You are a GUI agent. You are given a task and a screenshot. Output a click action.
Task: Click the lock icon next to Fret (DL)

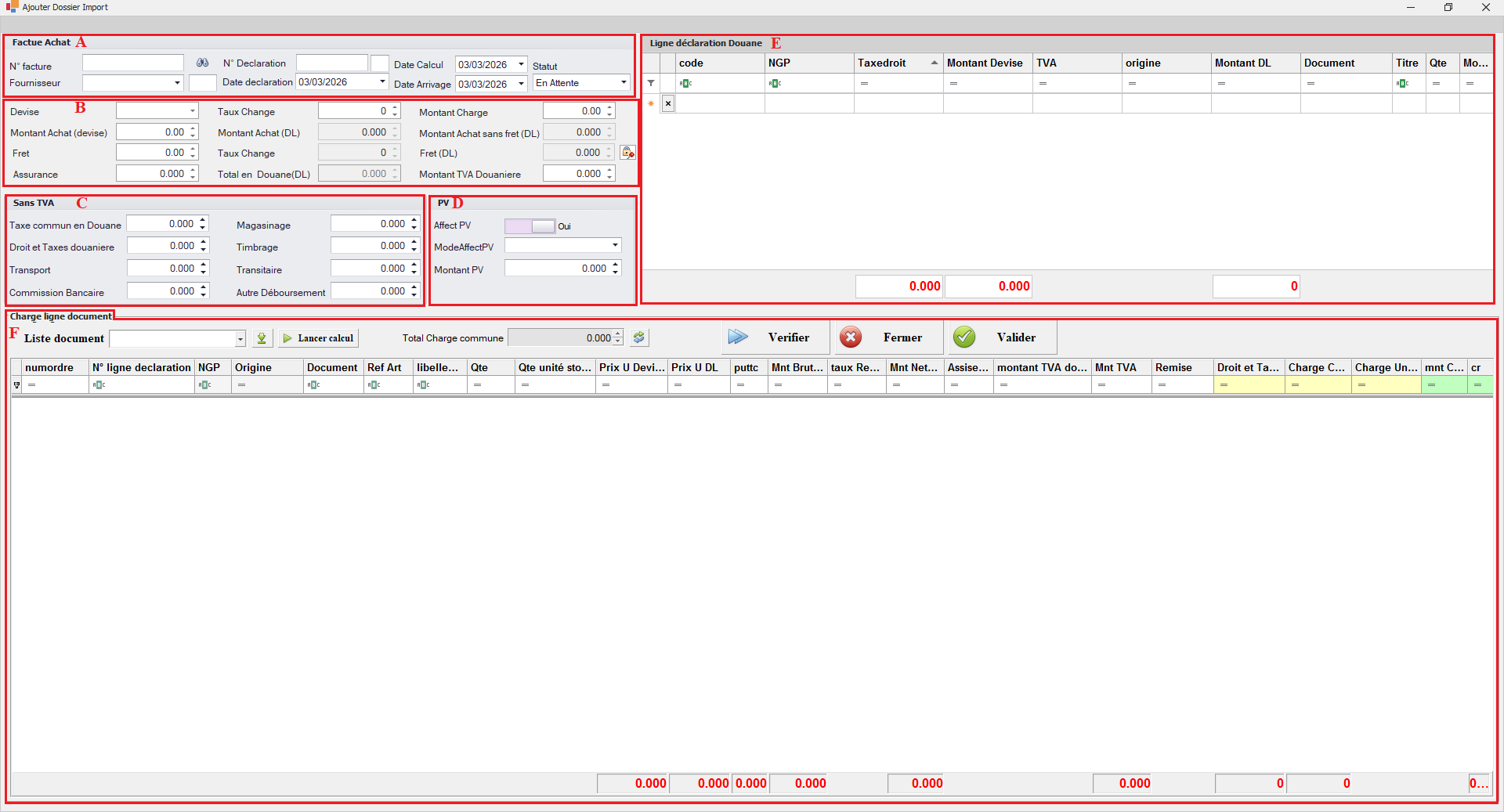click(627, 153)
